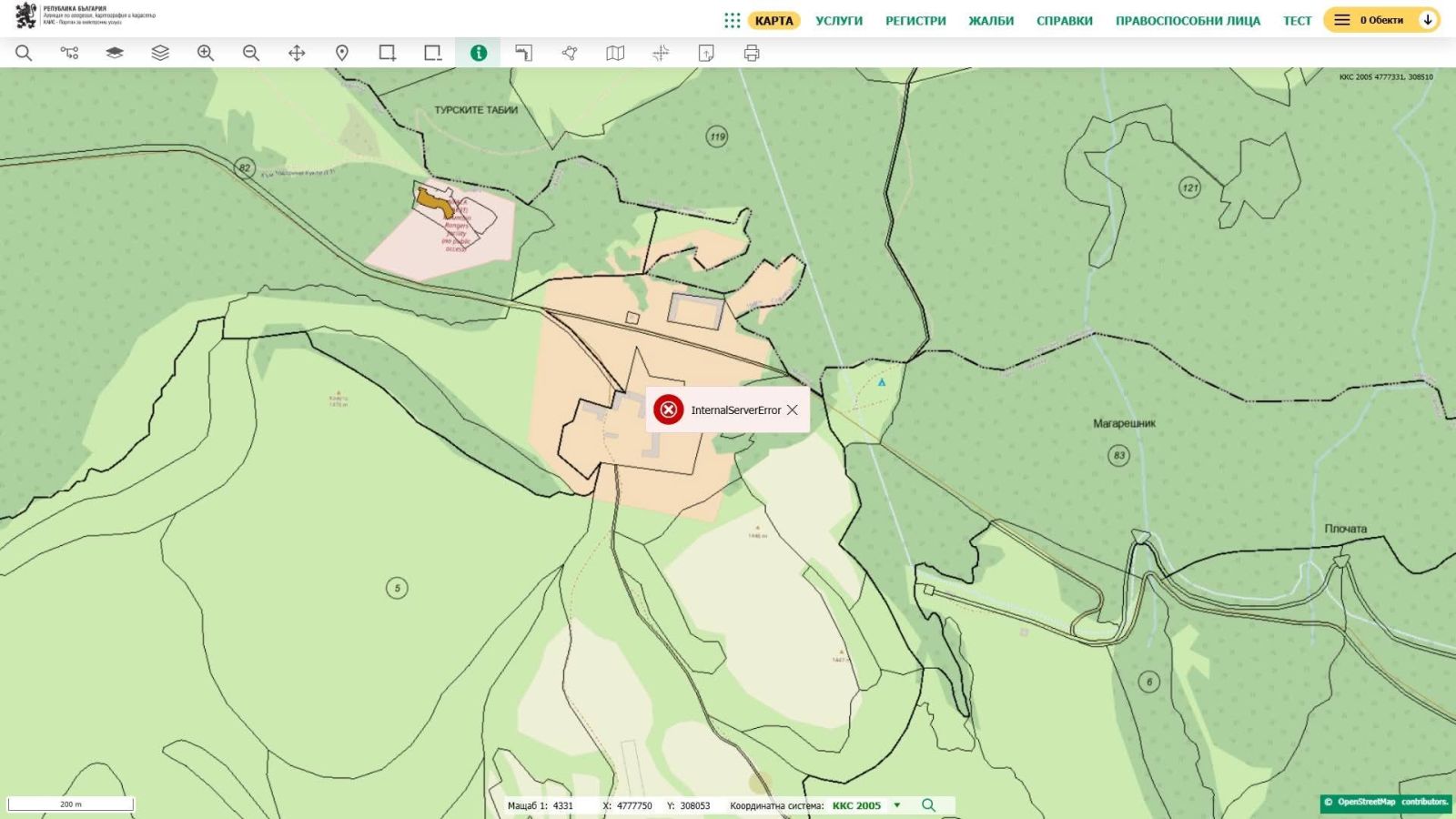Toggle the add-to-selection rectangle tool
This screenshot has height=819, width=1456.
pyautogui.click(x=388, y=53)
